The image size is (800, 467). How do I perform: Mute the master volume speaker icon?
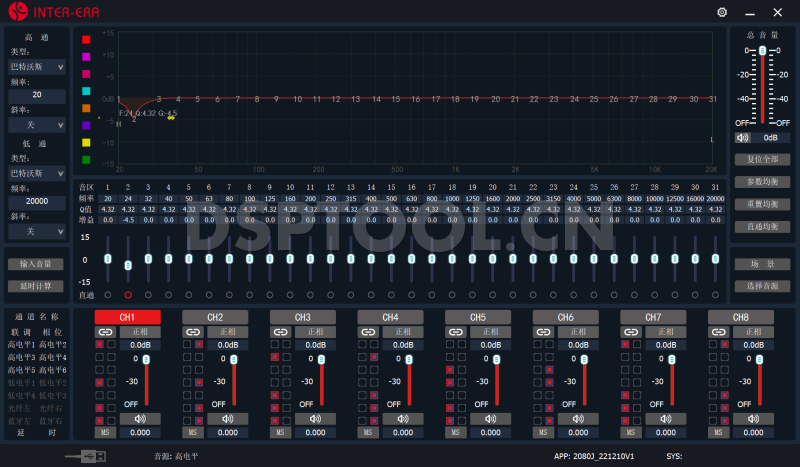(x=742, y=138)
